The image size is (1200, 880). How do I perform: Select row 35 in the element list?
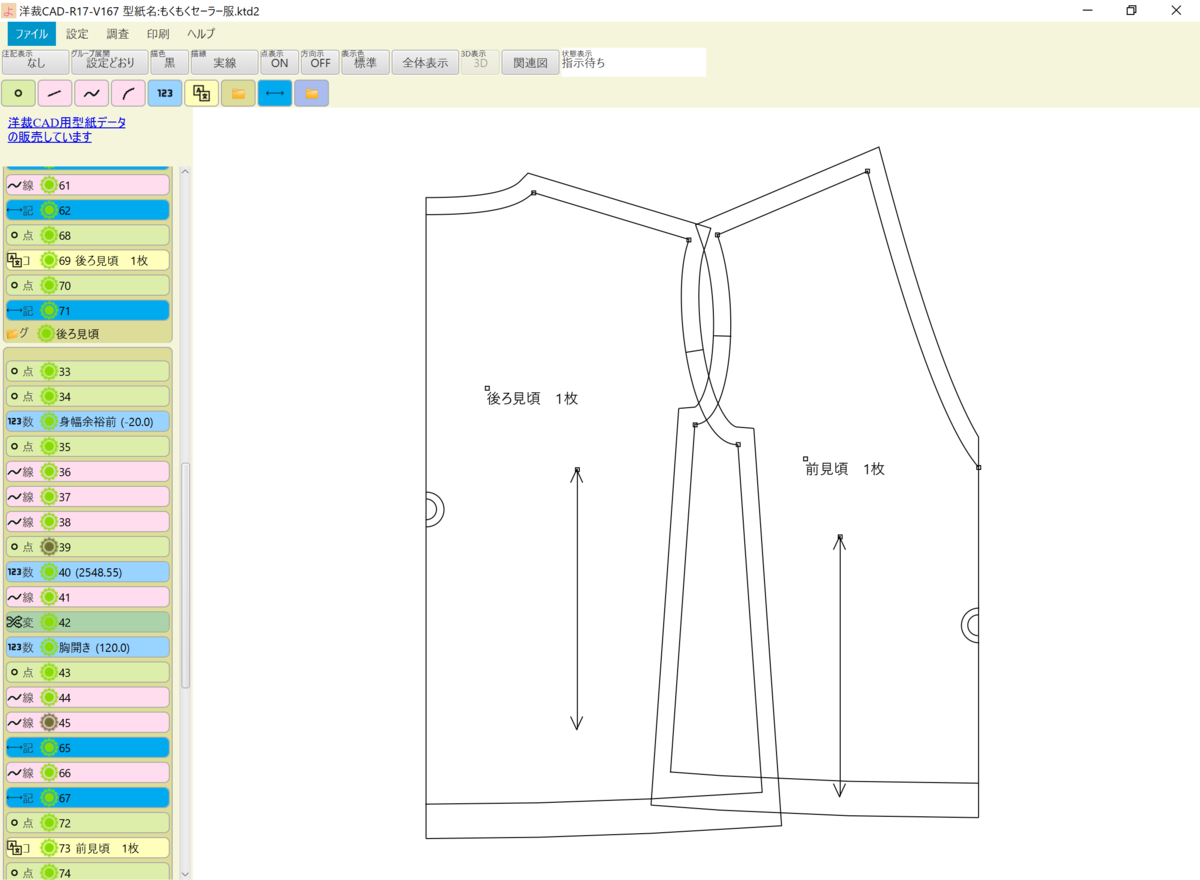coord(88,446)
